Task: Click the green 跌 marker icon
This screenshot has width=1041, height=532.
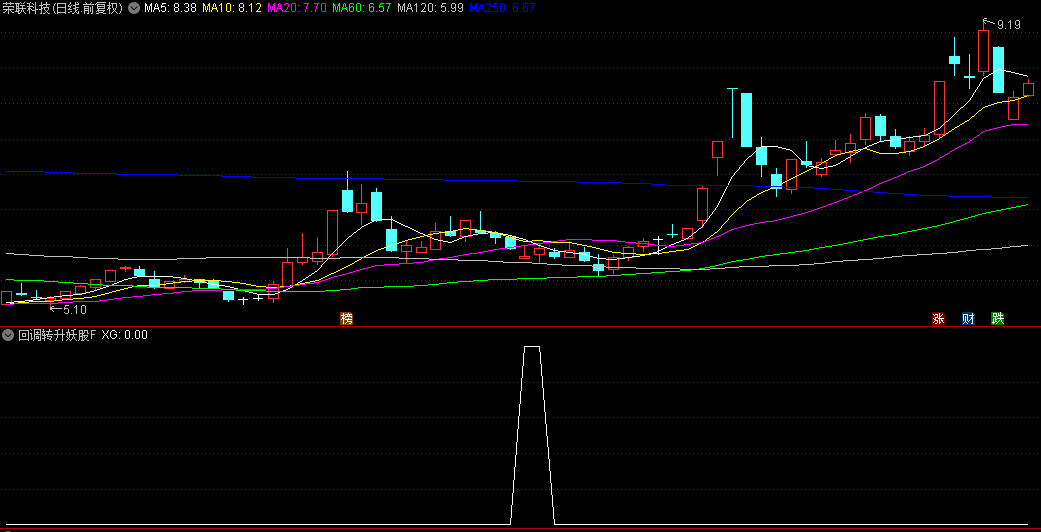Action: coord(997,319)
